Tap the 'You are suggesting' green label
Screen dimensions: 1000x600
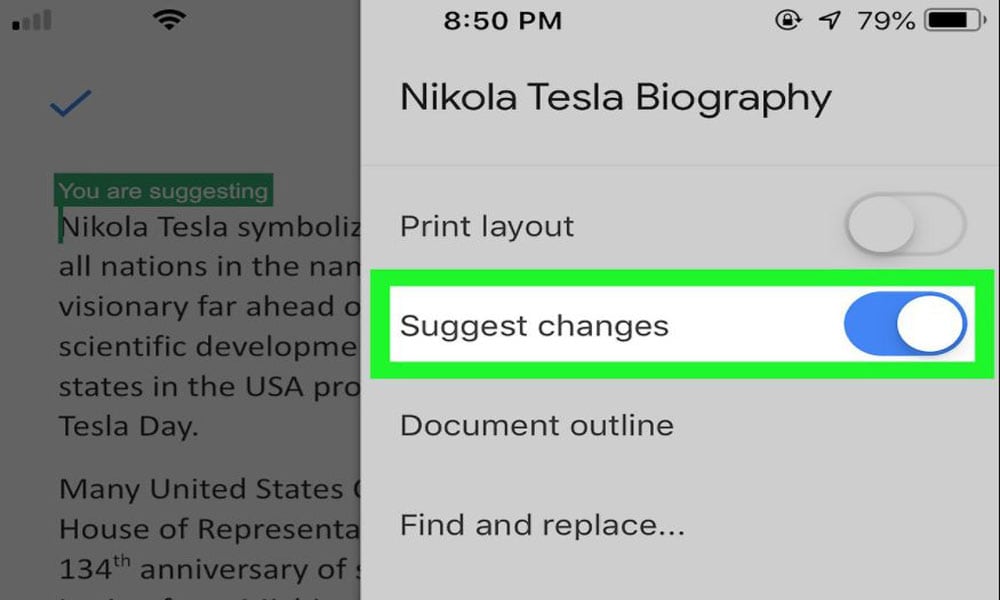point(163,190)
